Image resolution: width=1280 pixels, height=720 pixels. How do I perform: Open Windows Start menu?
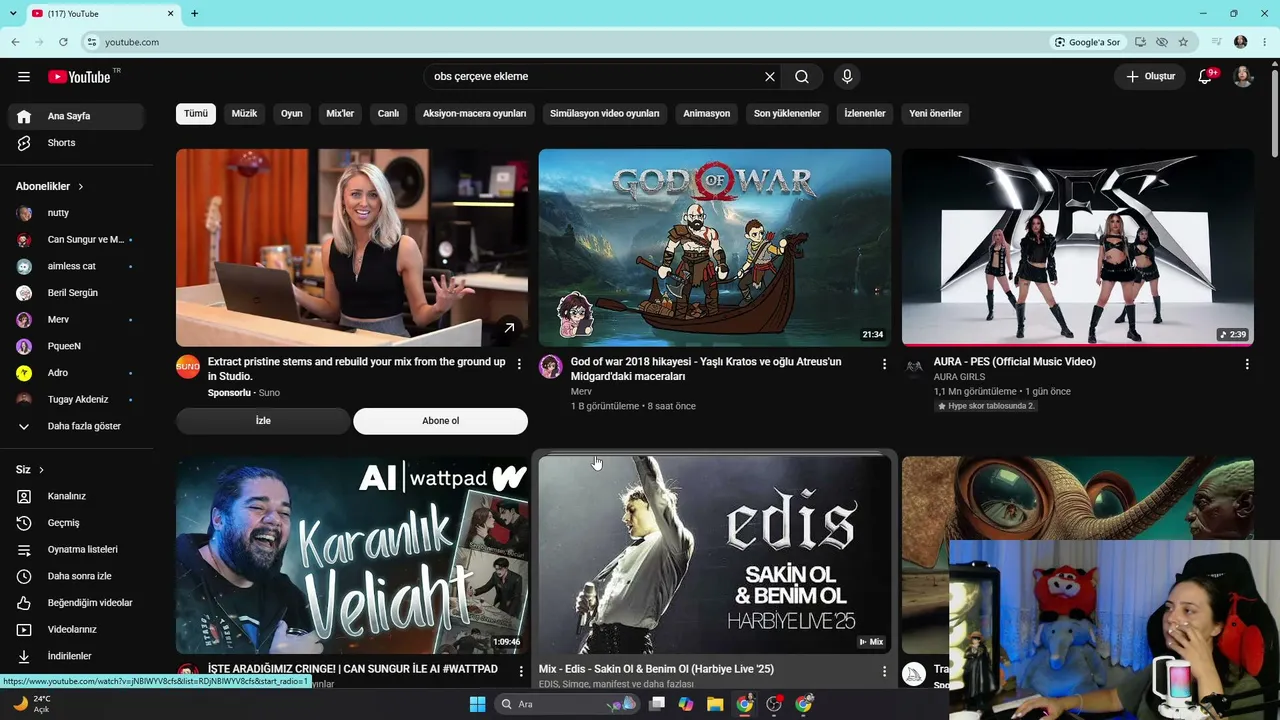477,704
